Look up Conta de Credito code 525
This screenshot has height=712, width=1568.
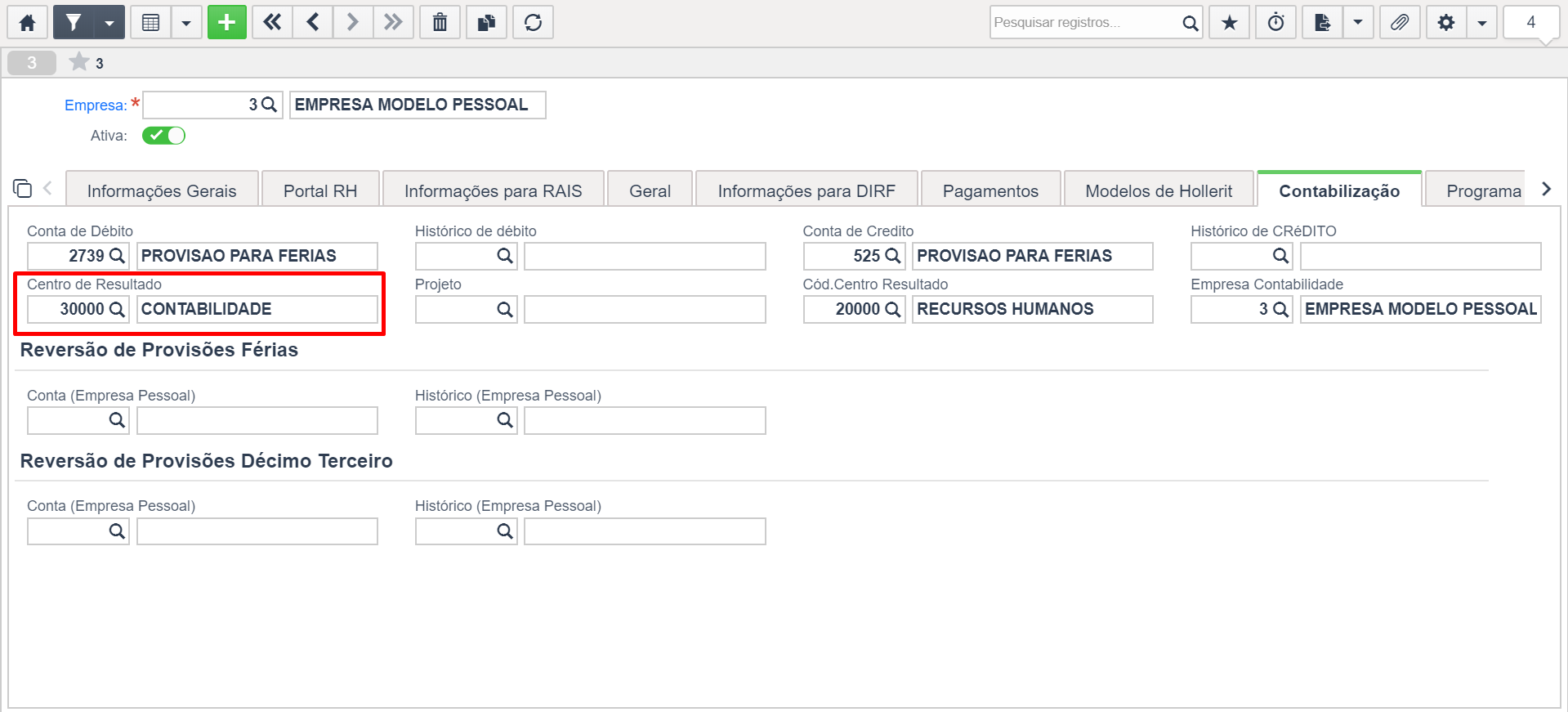[x=893, y=256]
